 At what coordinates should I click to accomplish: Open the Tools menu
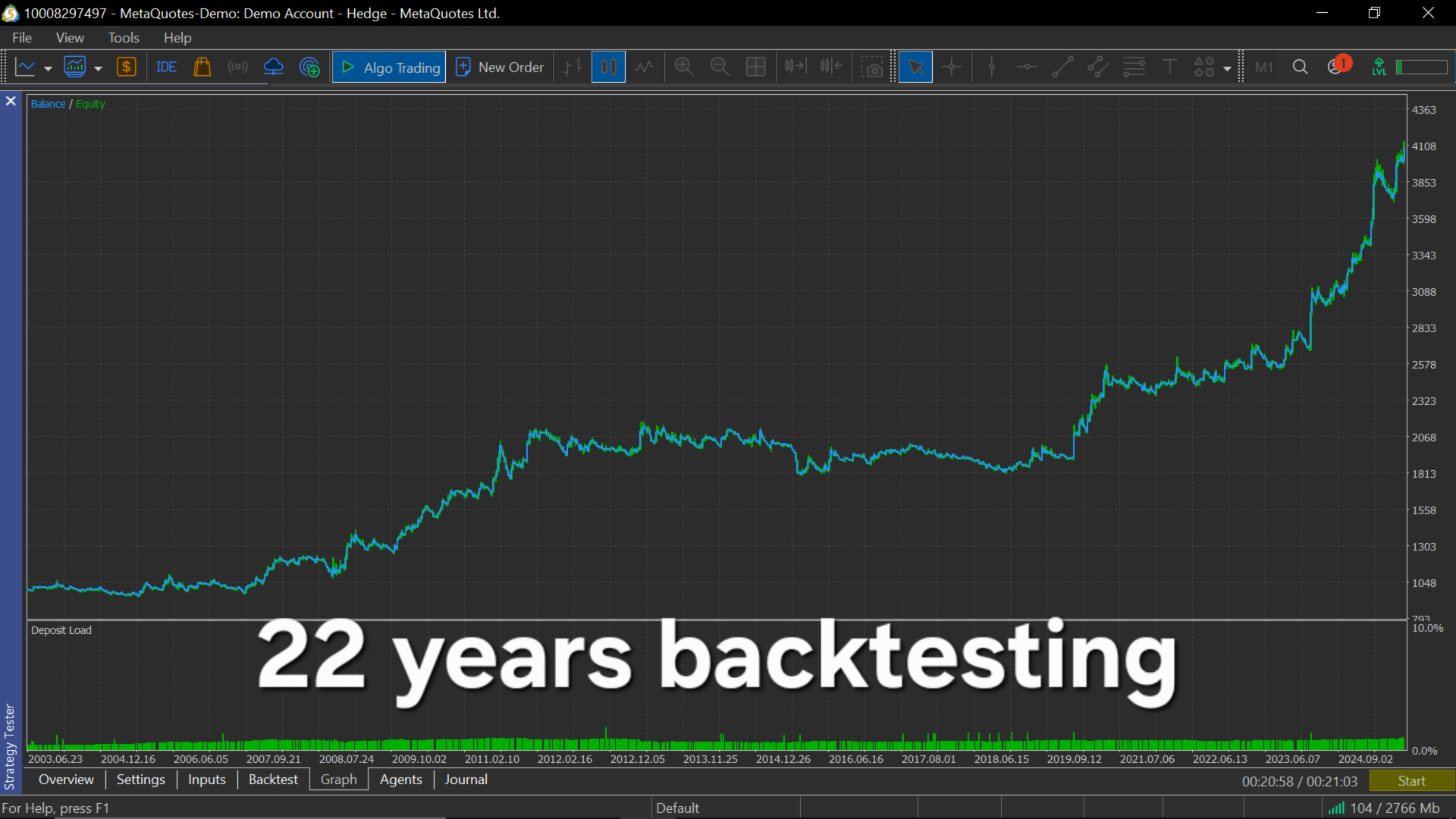(x=123, y=37)
